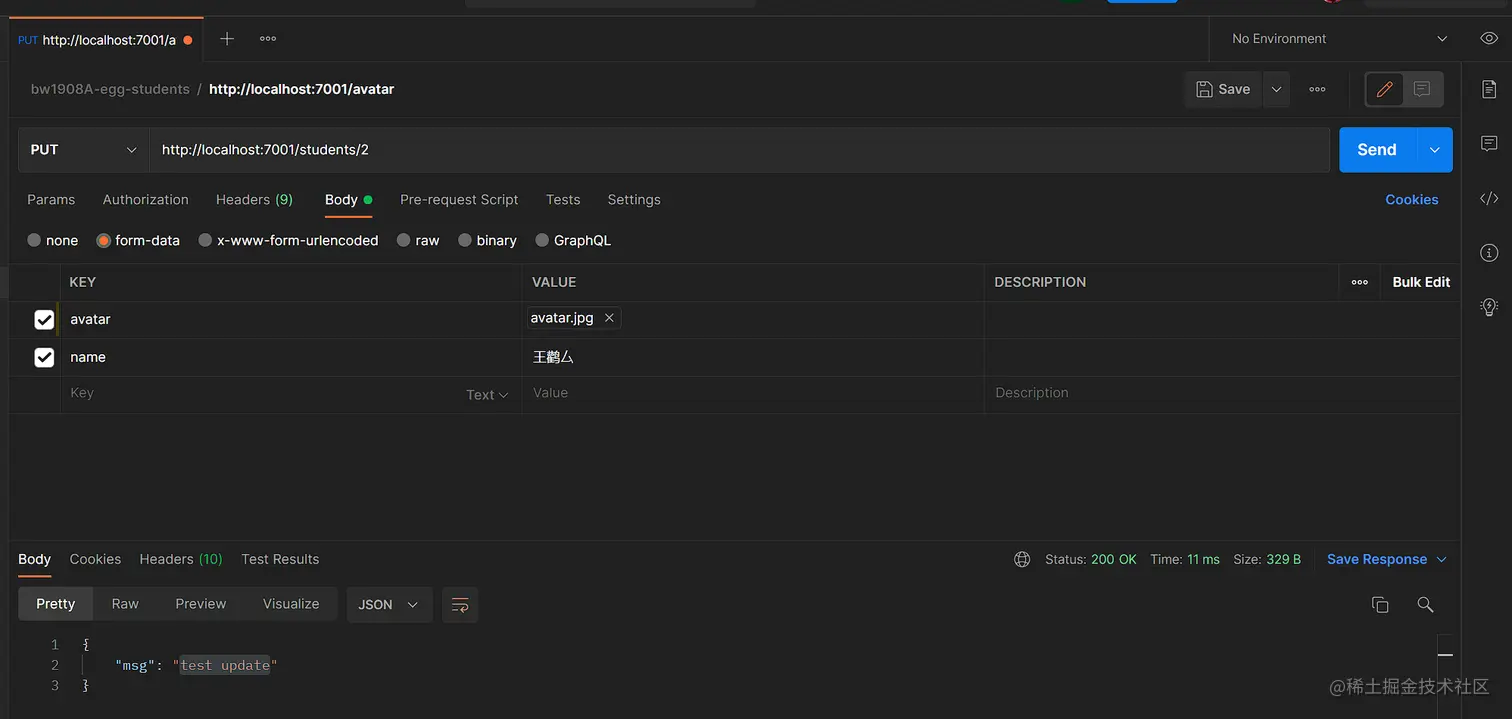Viewport: 1512px width, 719px height.
Task: Select the Visualize response view
Action: (x=291, y=604)
